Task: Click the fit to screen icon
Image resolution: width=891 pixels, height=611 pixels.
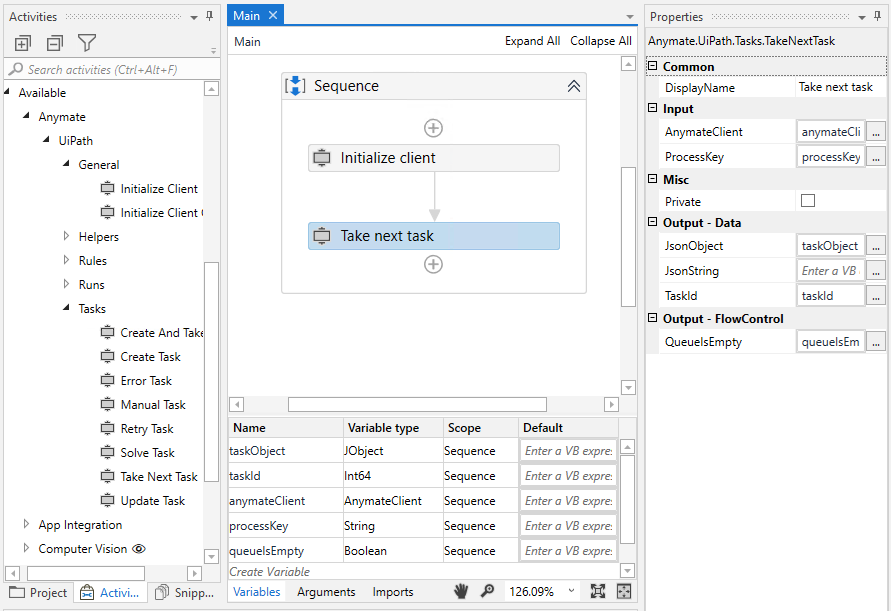Action: click(x=598, y=592)
